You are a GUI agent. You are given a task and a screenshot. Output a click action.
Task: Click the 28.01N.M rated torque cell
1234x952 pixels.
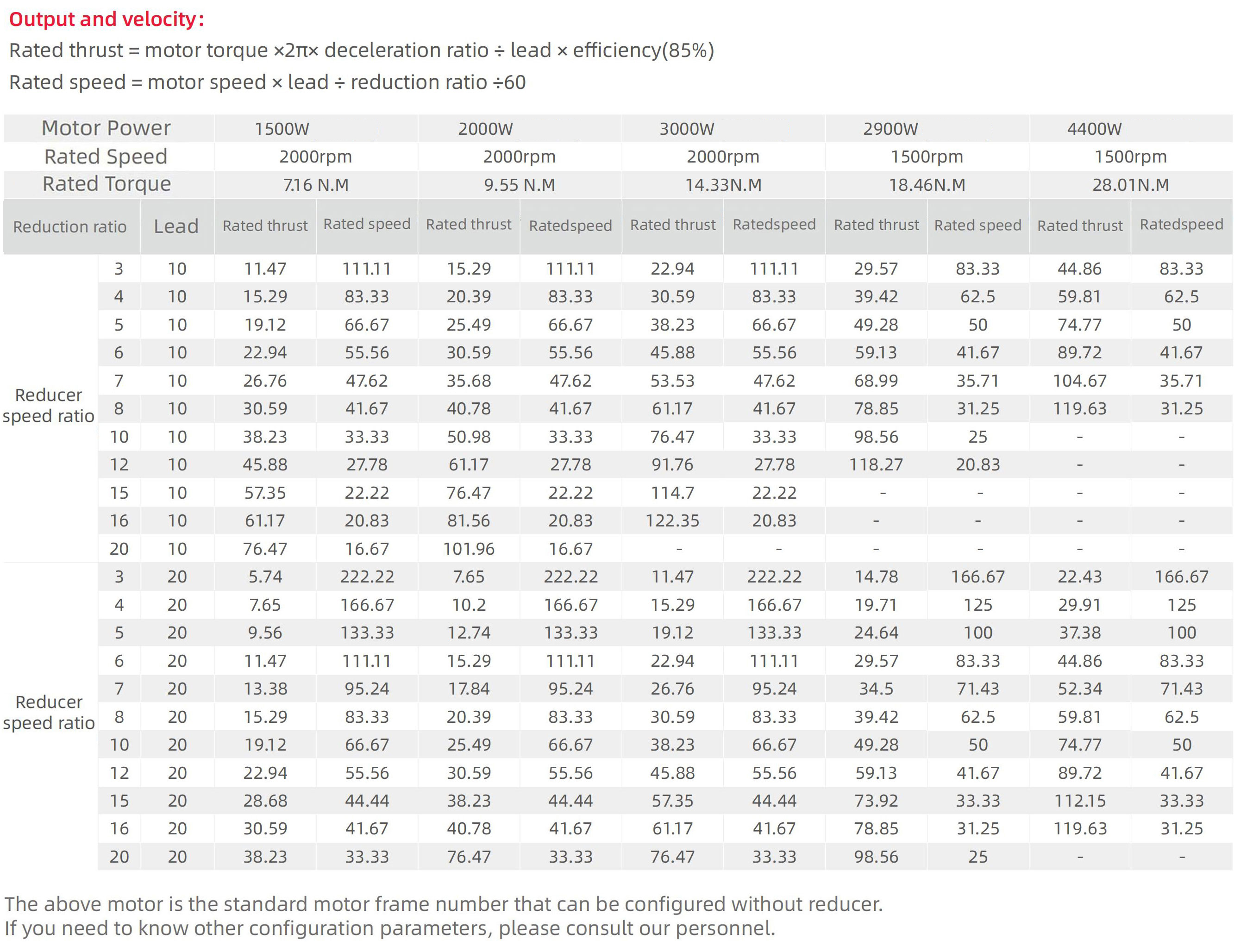(1130, 185)
